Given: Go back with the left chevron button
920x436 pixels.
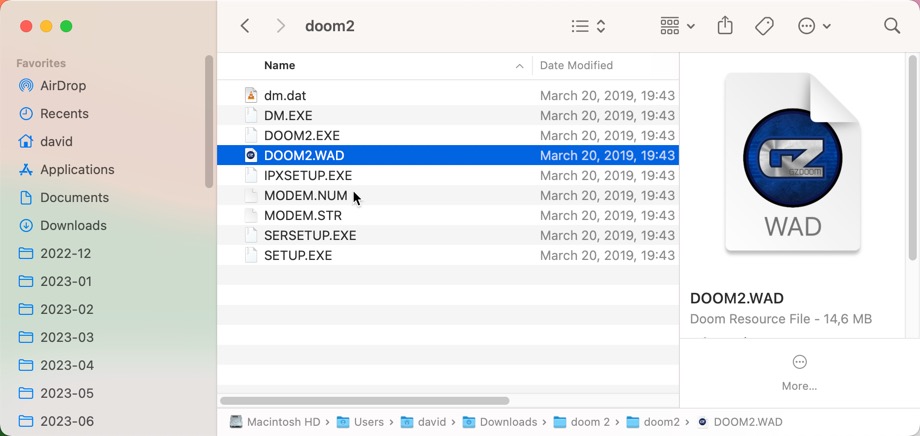Looking at the screenshot, I should pyautogui.click(x=245, y=26).
